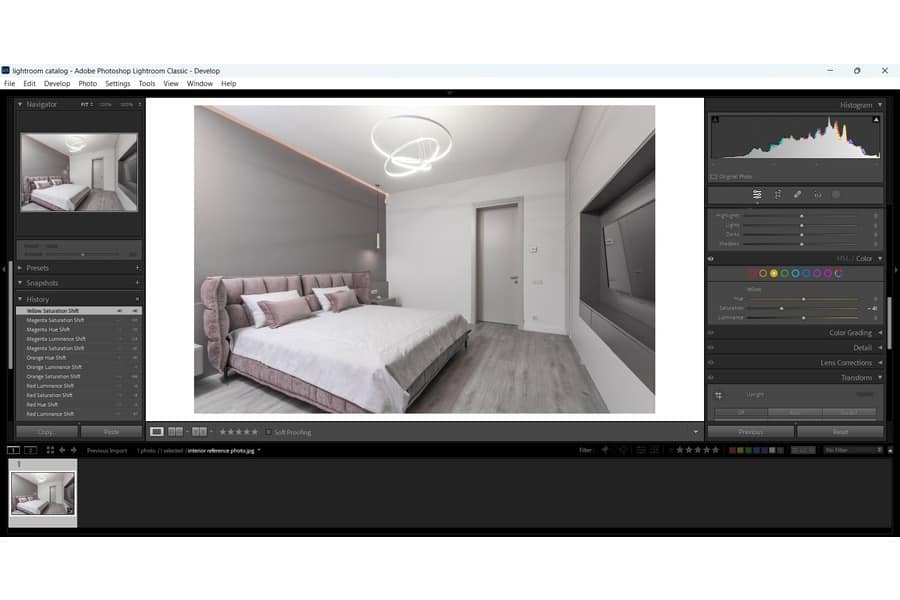This screenshot has height=600, width=900.
Task: Toggle highlight clipping indicator in Histogram
Action: click(876, 119)
